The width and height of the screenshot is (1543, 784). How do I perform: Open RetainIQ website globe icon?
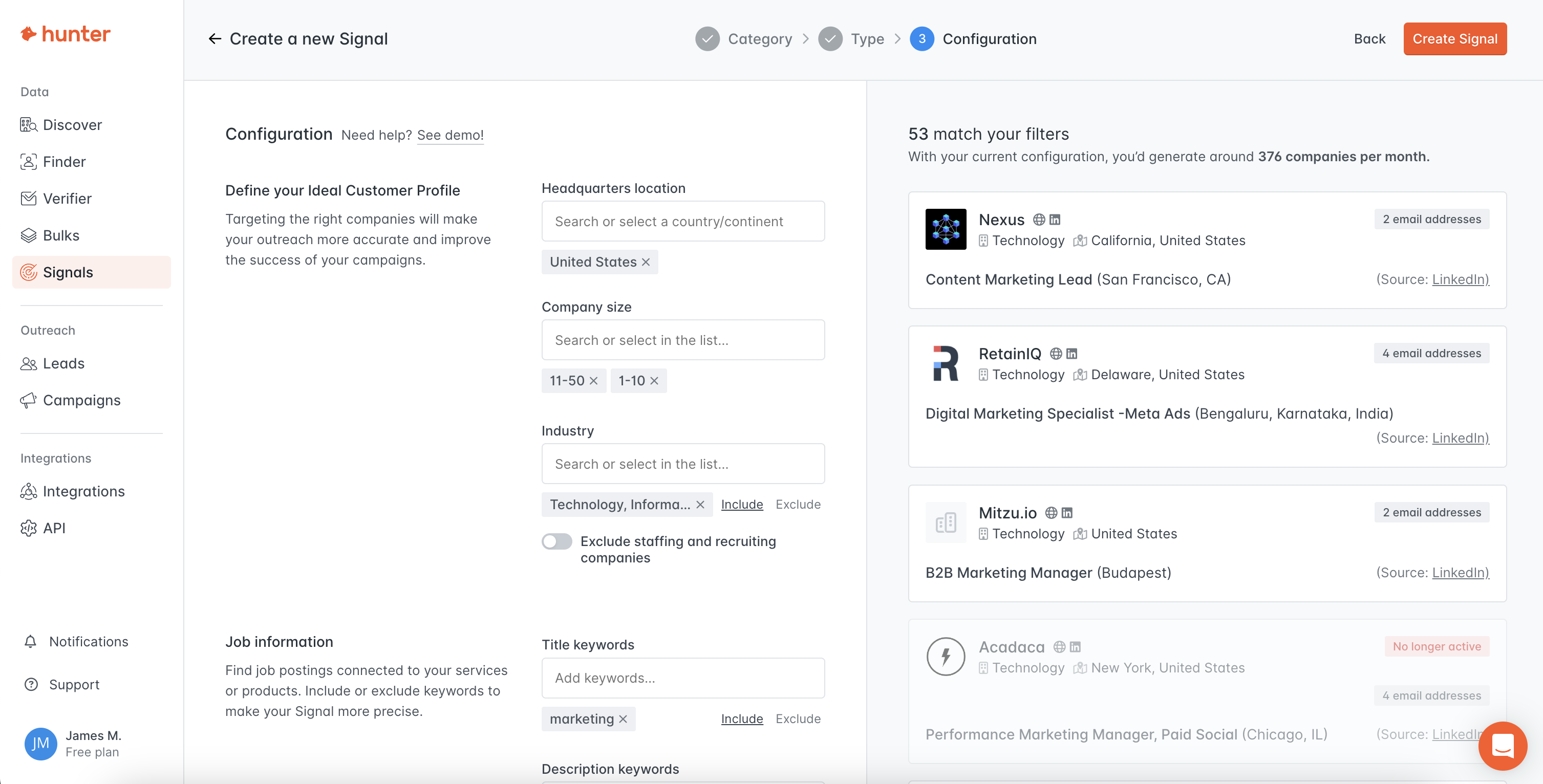pos(1056,354)
